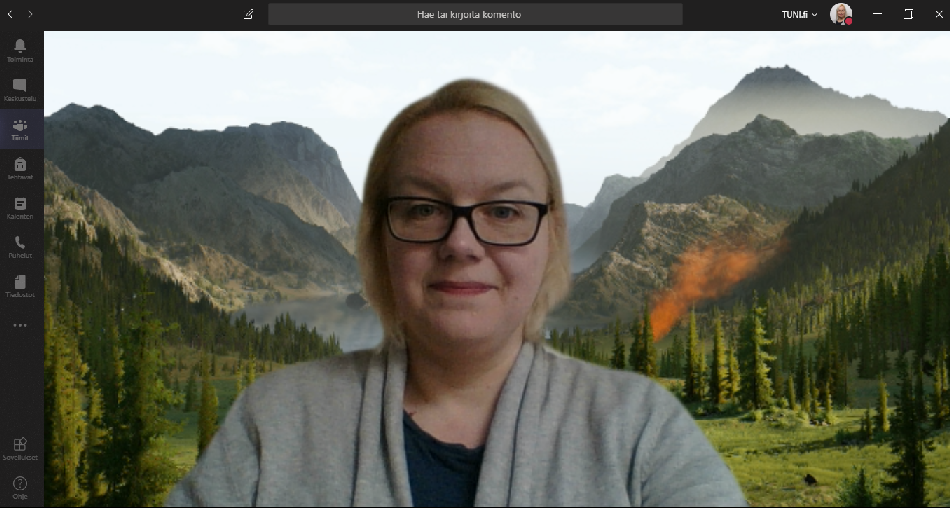Go back with the left arrow
The image size is (950, 508).
[10, 14]
